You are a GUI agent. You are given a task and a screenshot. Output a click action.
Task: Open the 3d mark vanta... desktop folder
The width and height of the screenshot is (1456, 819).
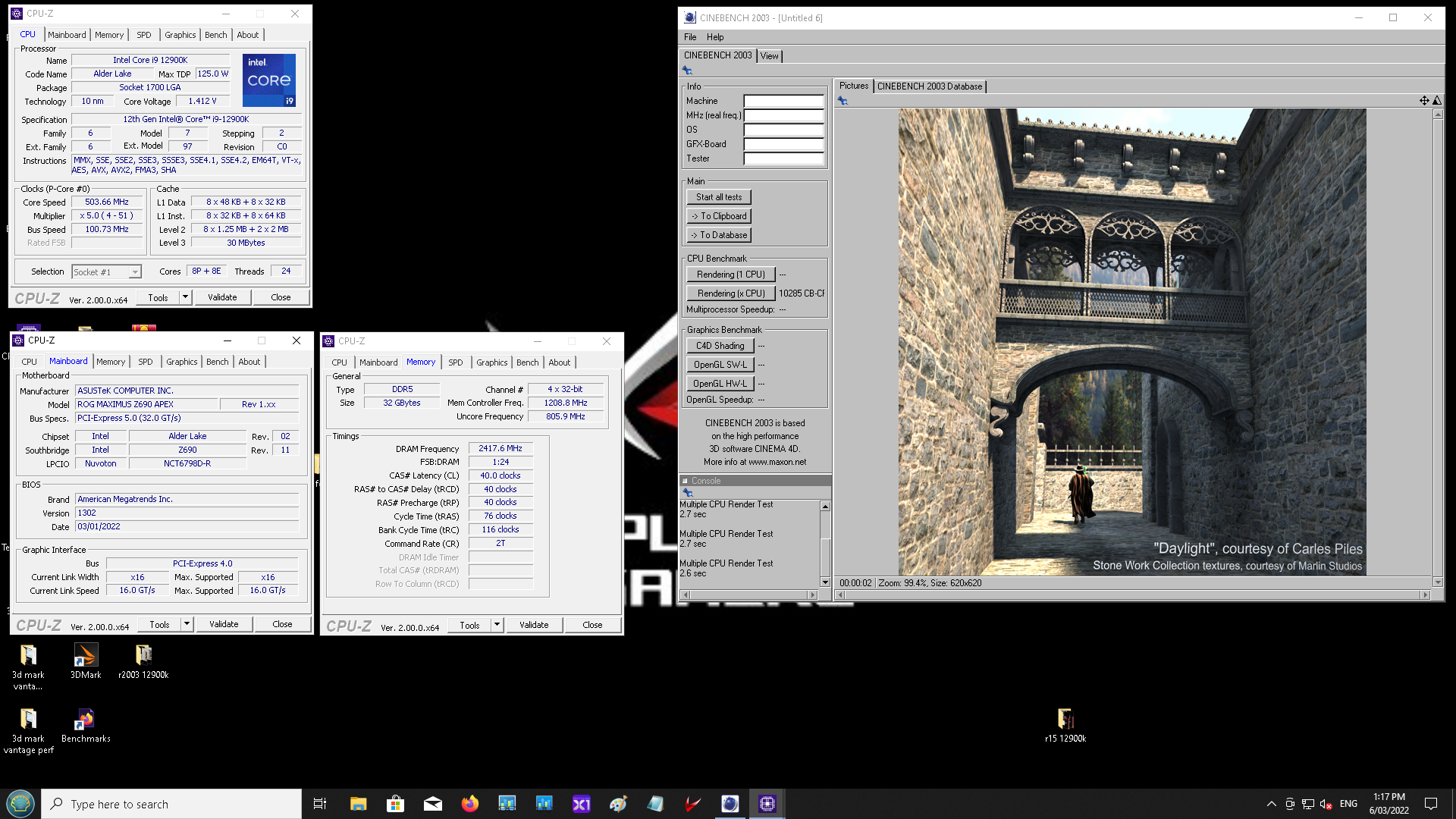[x=28, y=667]
